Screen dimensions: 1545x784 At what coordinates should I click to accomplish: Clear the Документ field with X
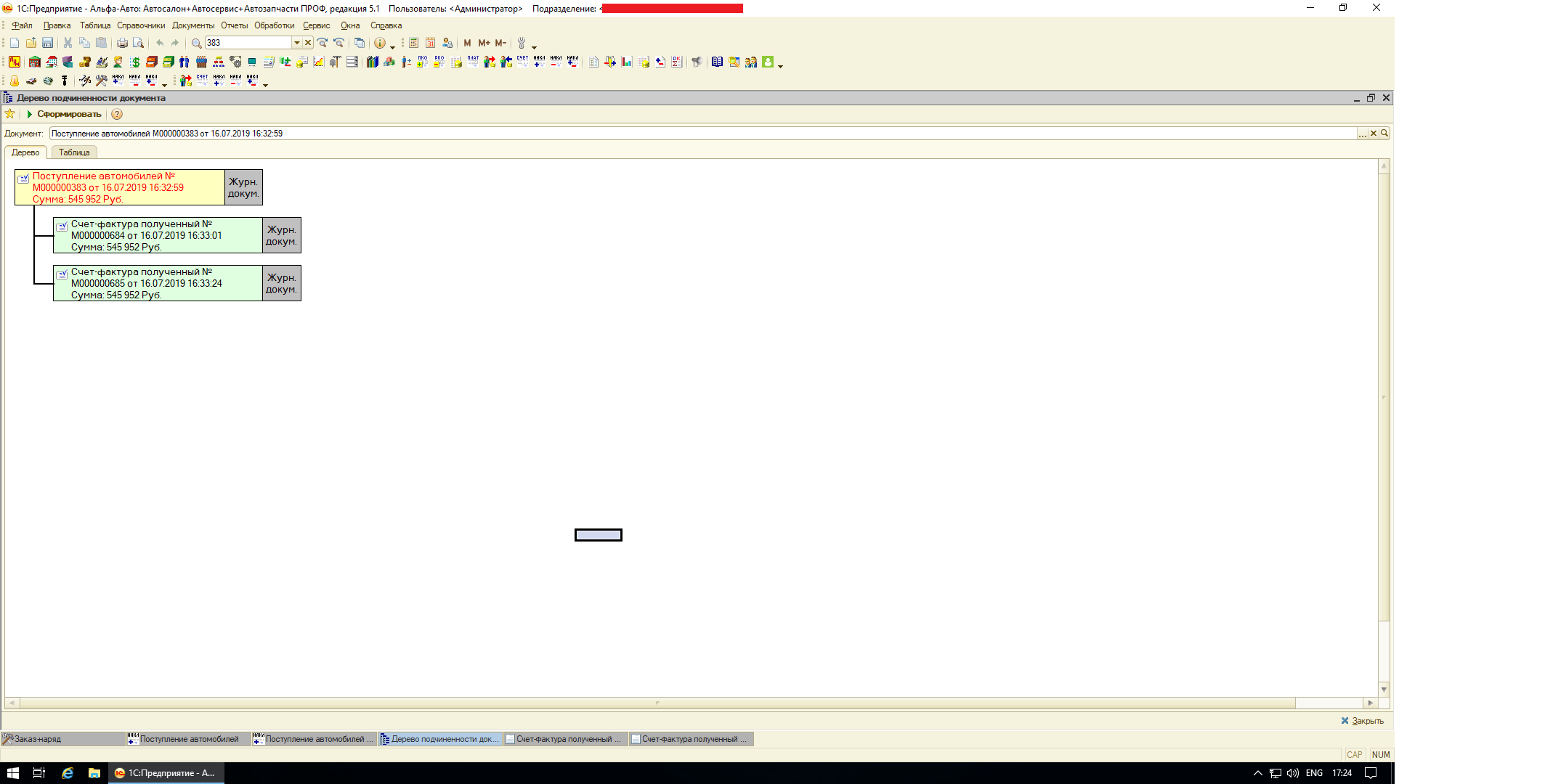1374,134
